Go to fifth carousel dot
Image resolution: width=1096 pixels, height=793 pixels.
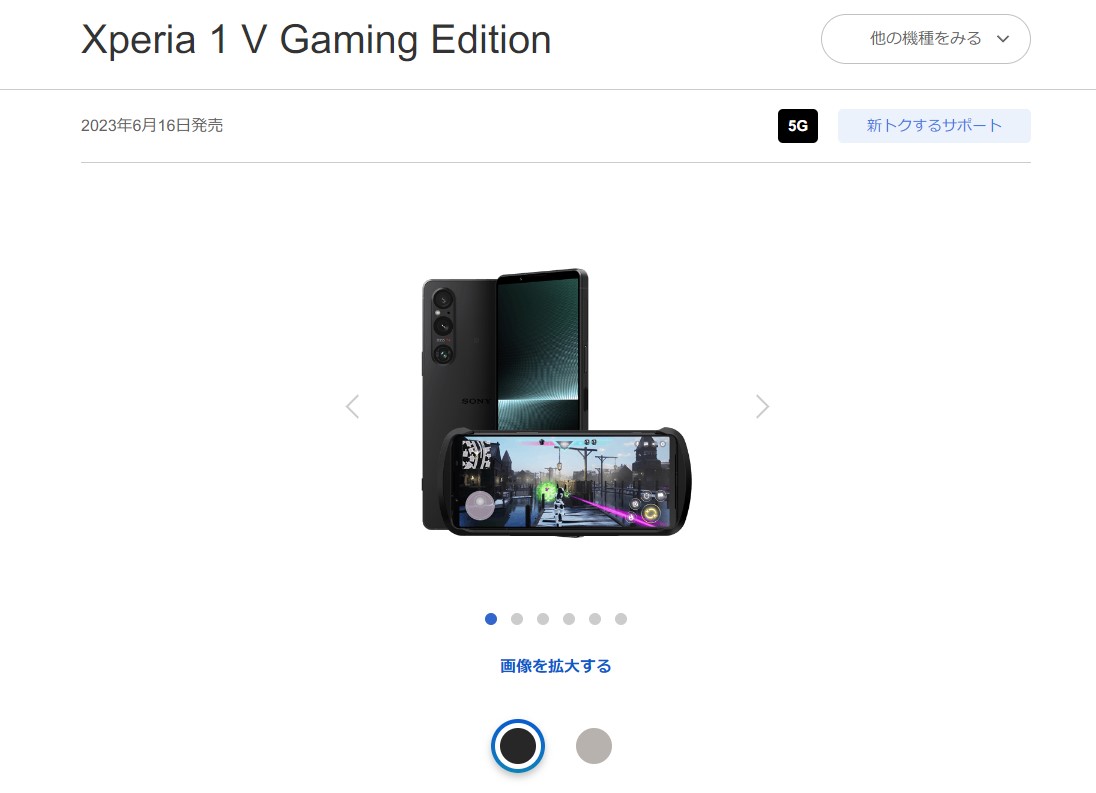(x=595, y=619)
